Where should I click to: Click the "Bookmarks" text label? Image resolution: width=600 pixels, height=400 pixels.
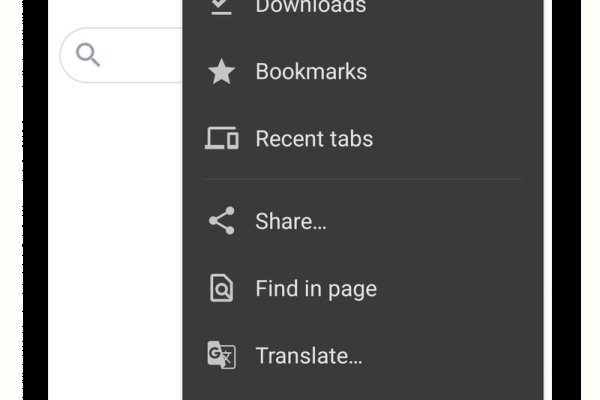tap(311, 72)
